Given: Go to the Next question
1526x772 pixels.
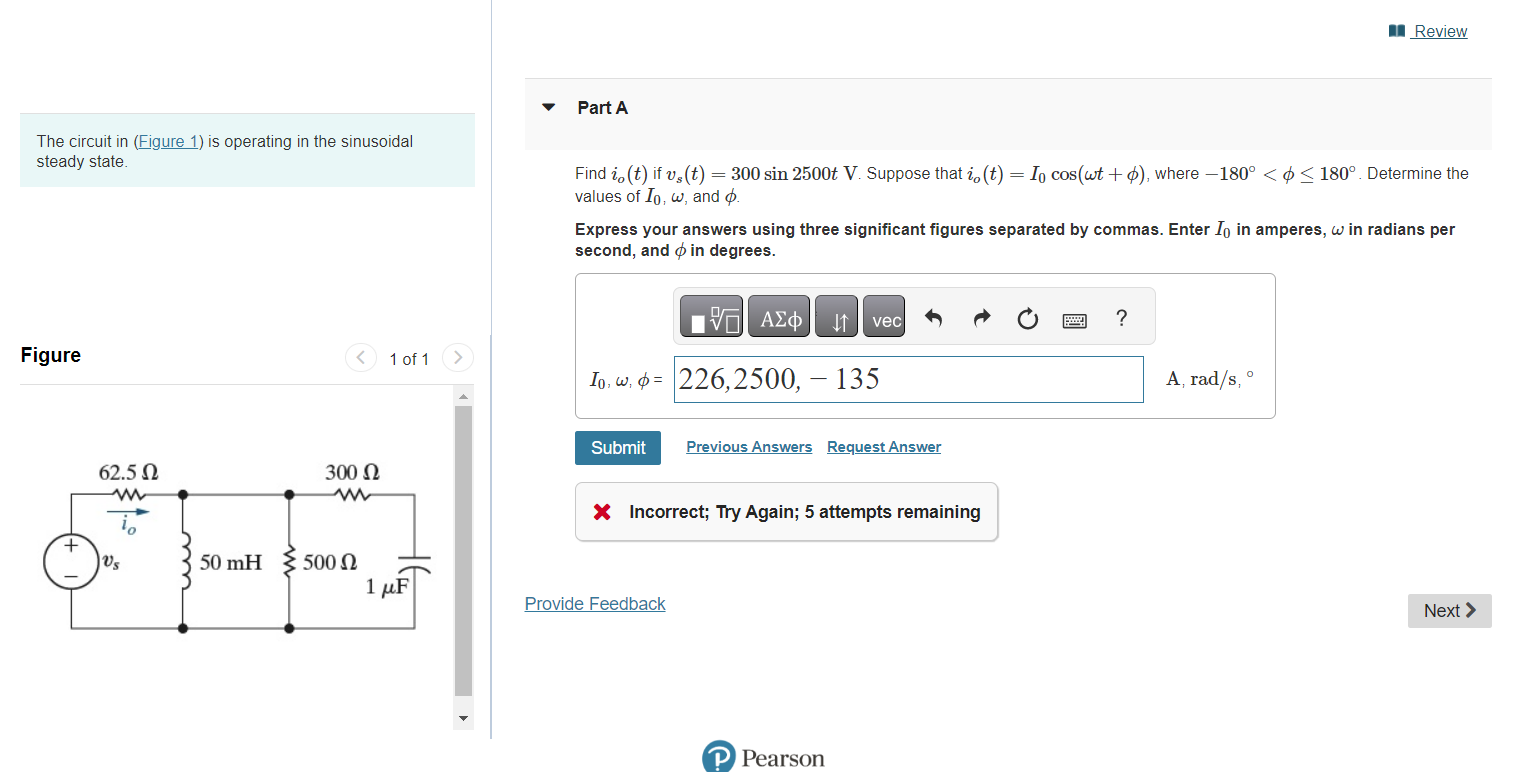Looking at the screenshot, I should pos(1449,611).
